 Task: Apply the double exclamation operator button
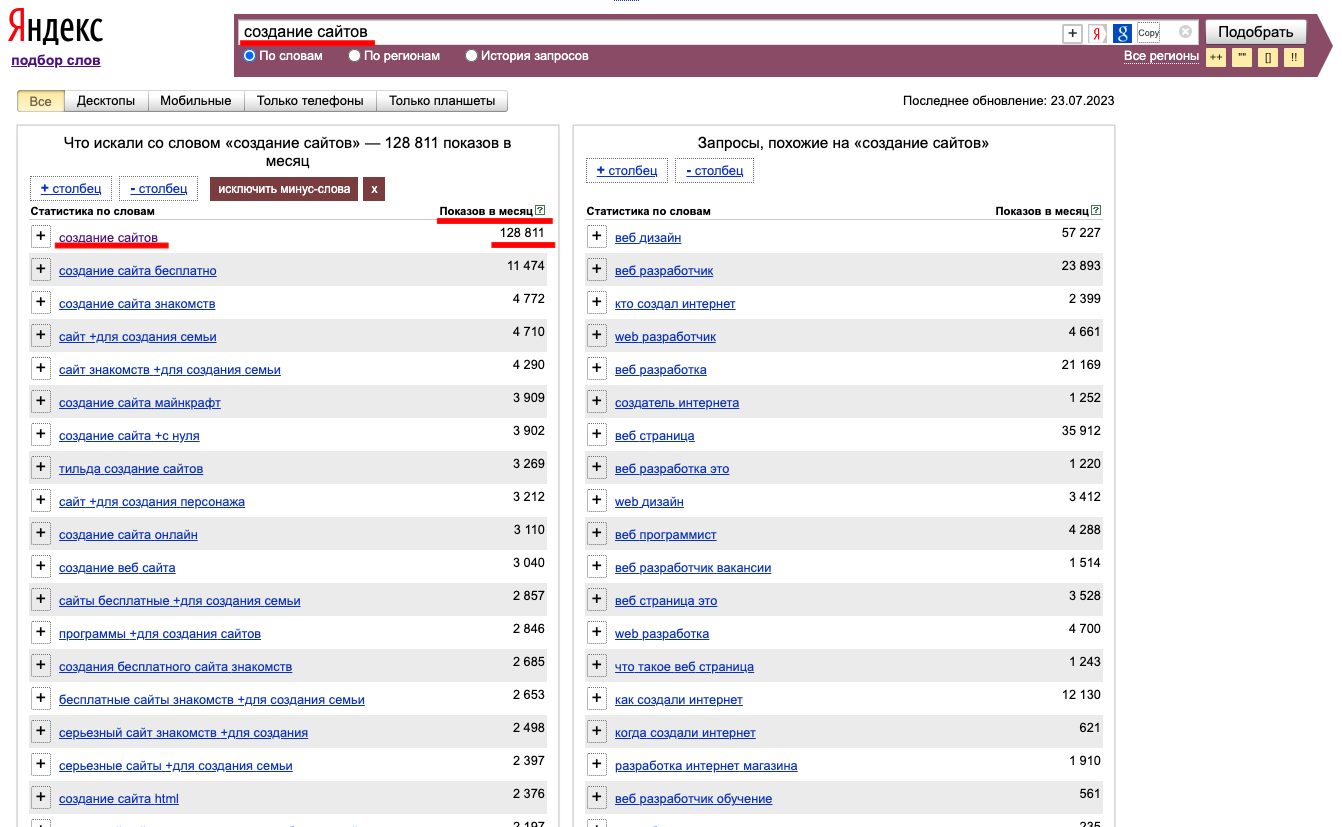pyautogui.click(x=1294, y=57)
